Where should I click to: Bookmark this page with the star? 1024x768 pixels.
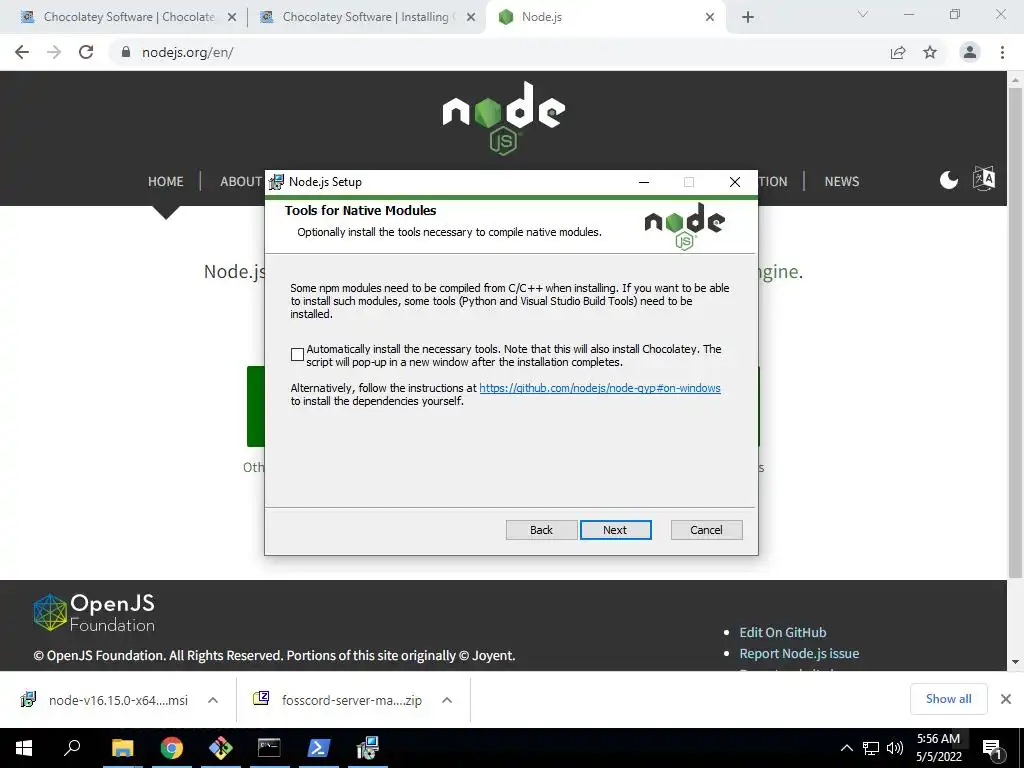coord(930,52)
